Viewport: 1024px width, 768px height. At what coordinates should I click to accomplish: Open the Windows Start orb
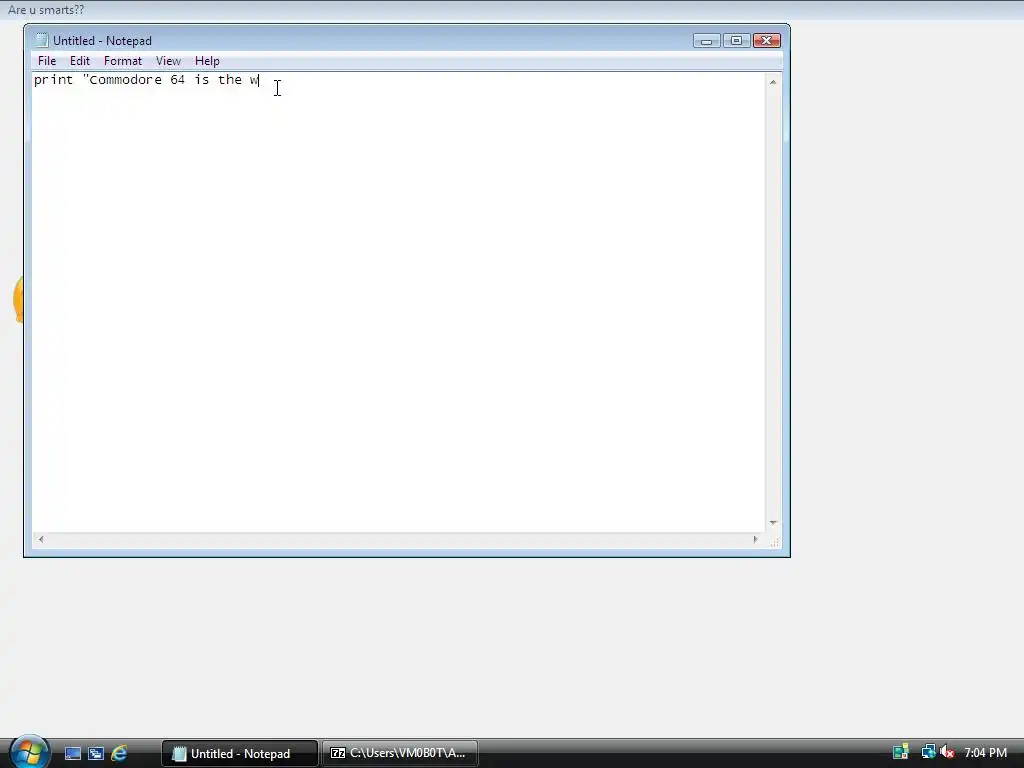[x=29, y=752]
